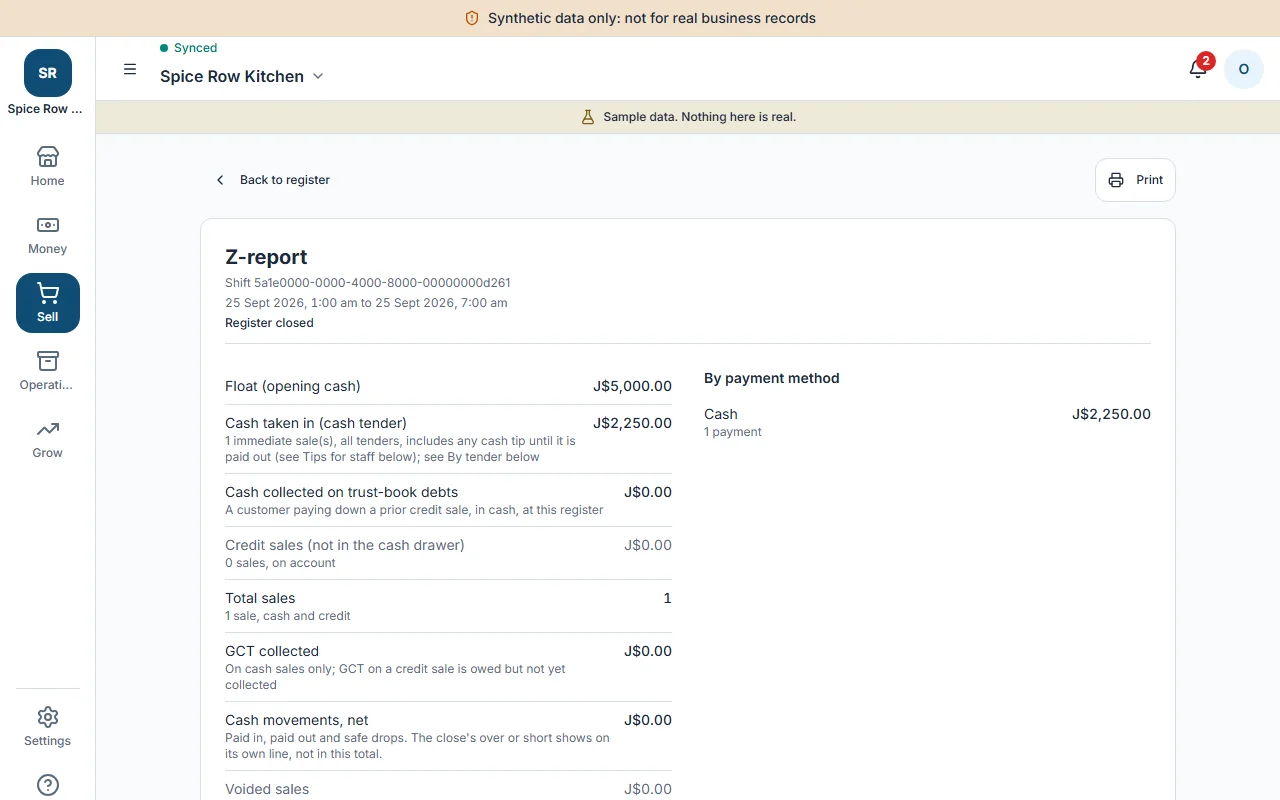Select the Shift ID text
Image resolution: width=1280 pixels, height=800 pixels.
(x=368, y=283)
